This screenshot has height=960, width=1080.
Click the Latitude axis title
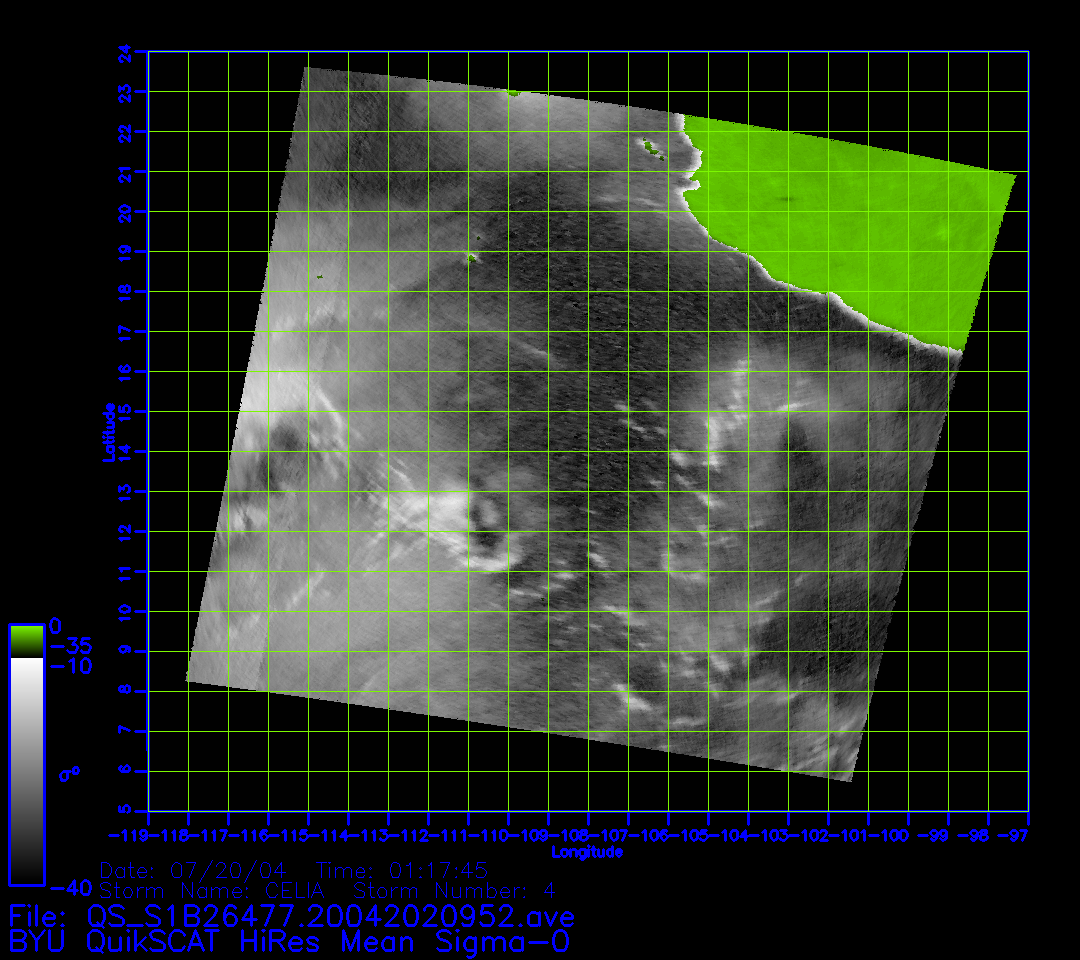coord(110,432)
